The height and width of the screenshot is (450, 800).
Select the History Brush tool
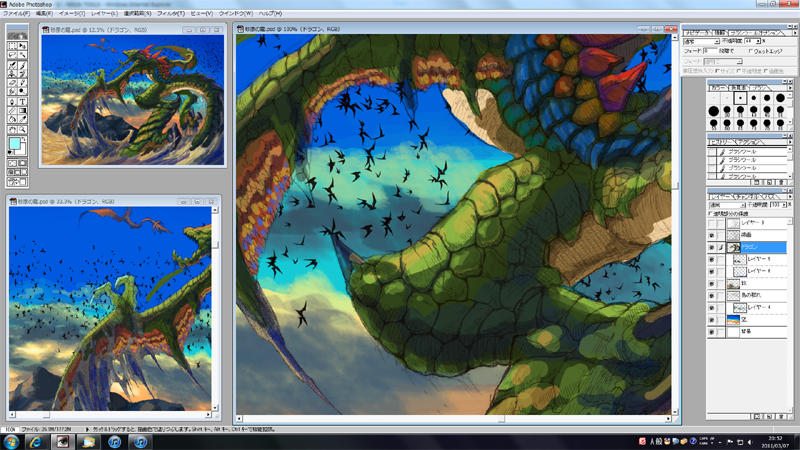tap(22, 74)
